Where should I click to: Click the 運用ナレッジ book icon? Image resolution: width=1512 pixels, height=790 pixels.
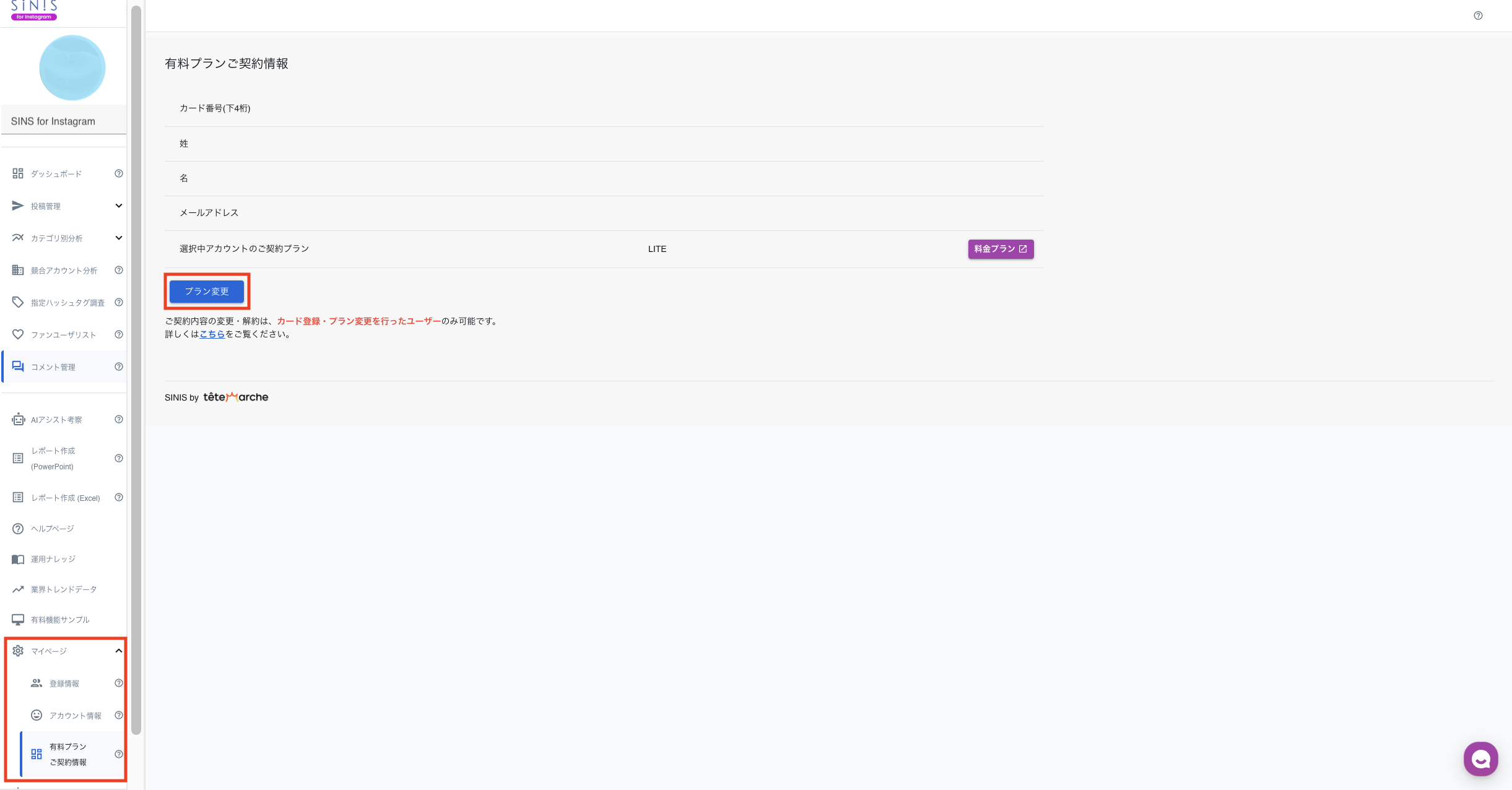pyautogui.click(x=18, y=559)
